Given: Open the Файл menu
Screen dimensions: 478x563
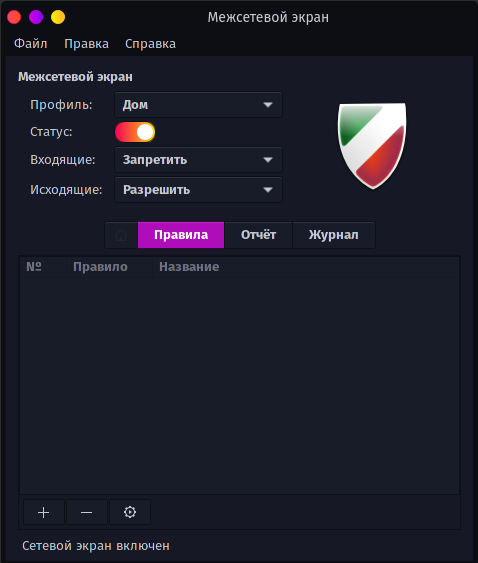Looking at the screenshot, I should (x=31, y=44).
